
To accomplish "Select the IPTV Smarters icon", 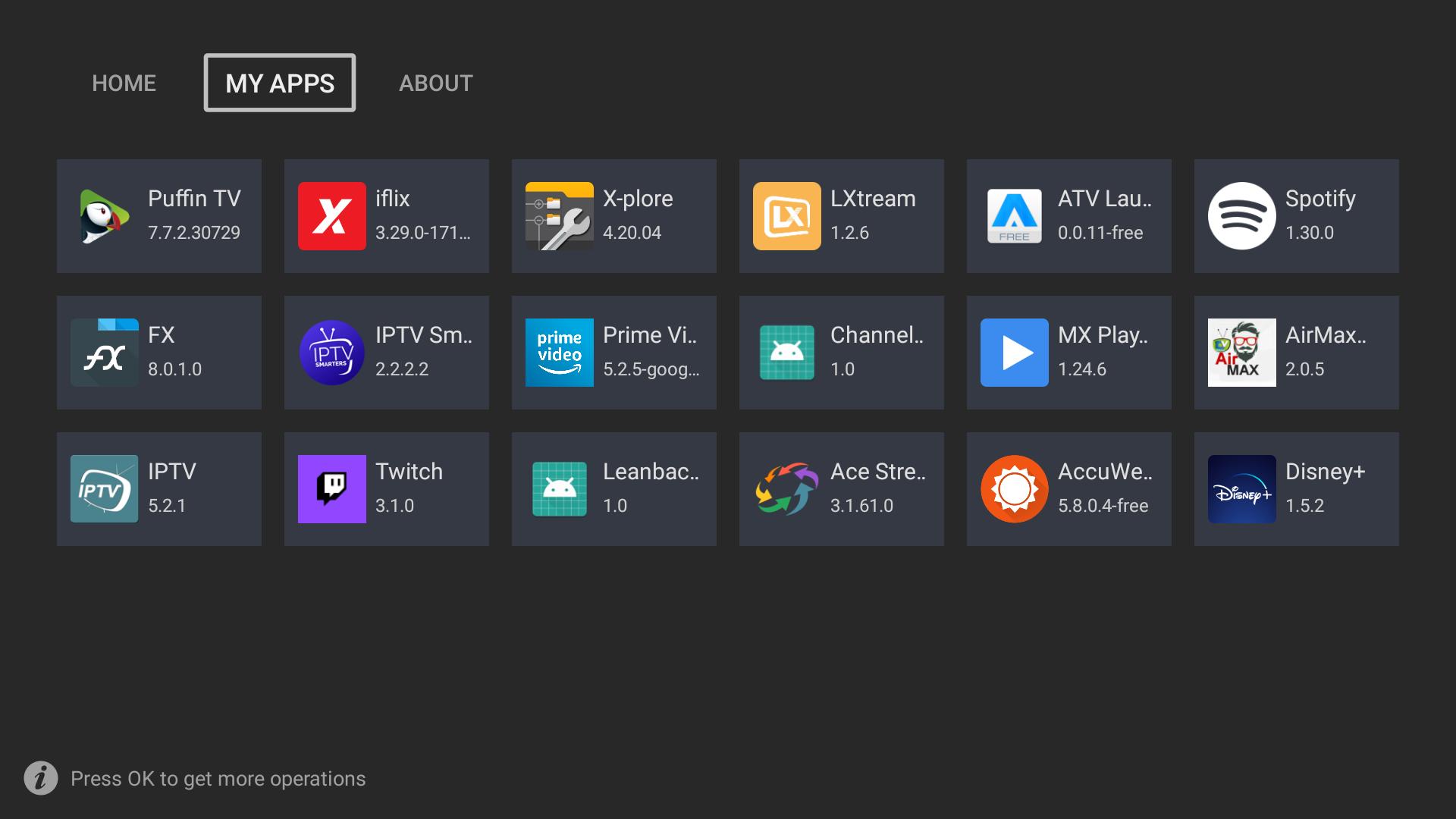I will coord(331,353).
